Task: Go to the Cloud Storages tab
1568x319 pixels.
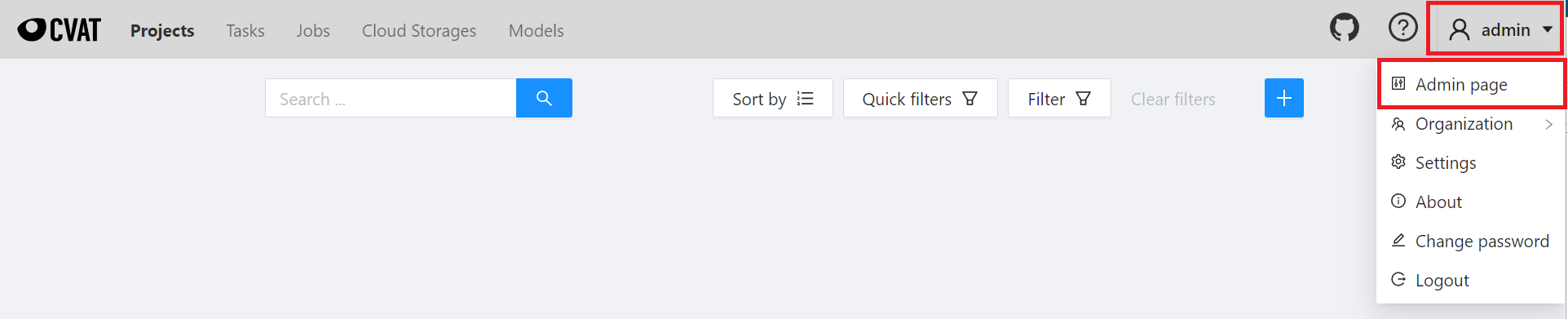Action: pyautogui.click(x=419, y=30)
